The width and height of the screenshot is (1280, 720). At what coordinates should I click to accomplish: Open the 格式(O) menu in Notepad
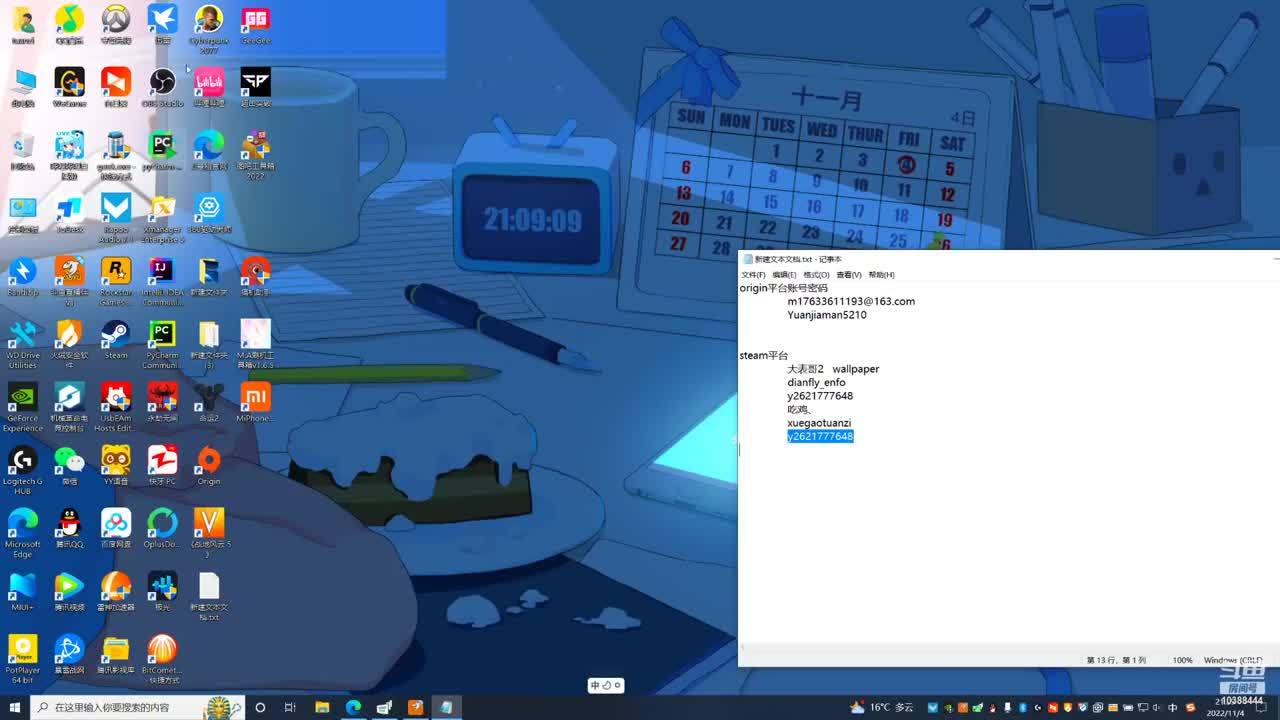click(x=816, y=275)
